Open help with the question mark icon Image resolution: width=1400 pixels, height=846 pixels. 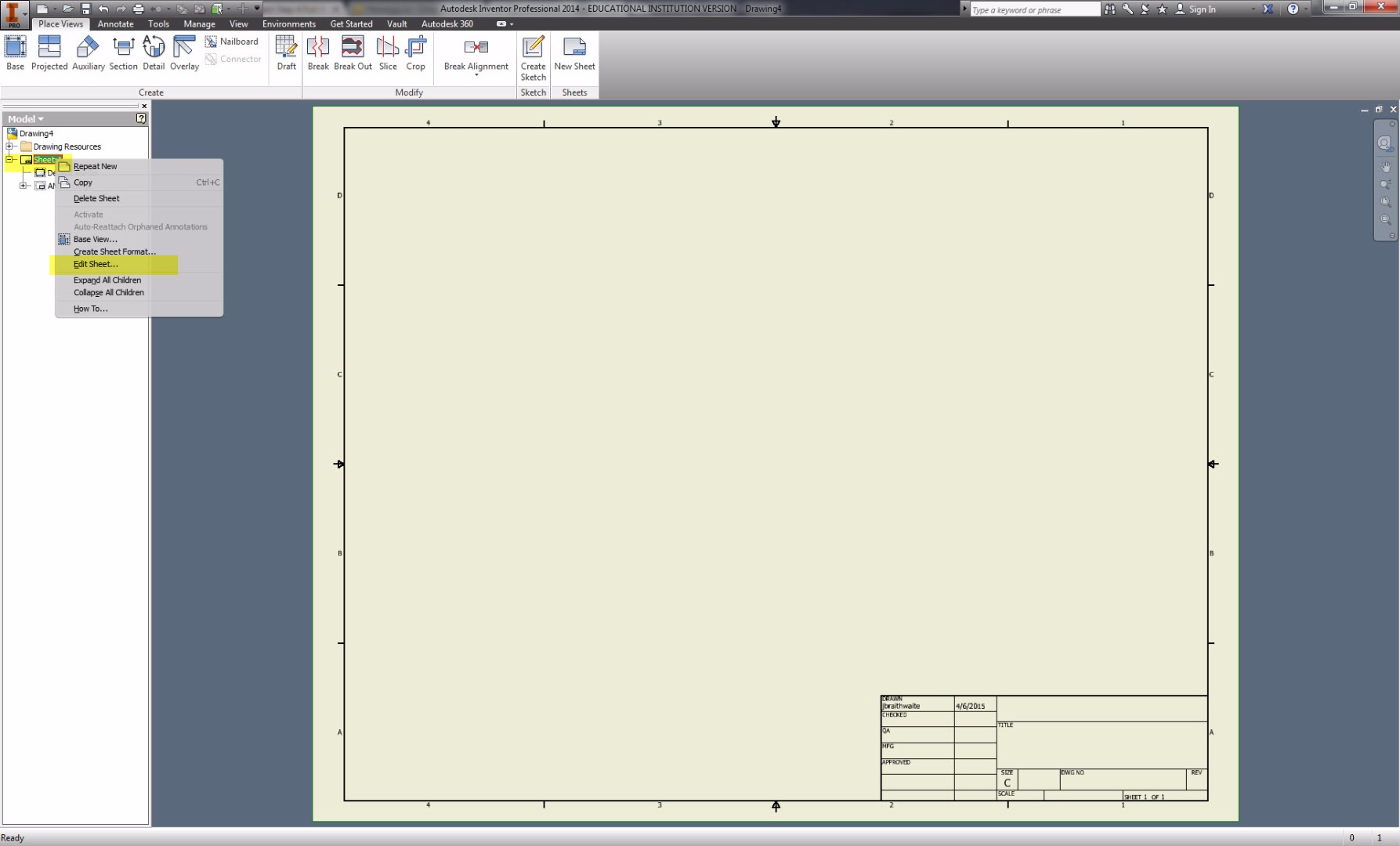click(1293, 9)
